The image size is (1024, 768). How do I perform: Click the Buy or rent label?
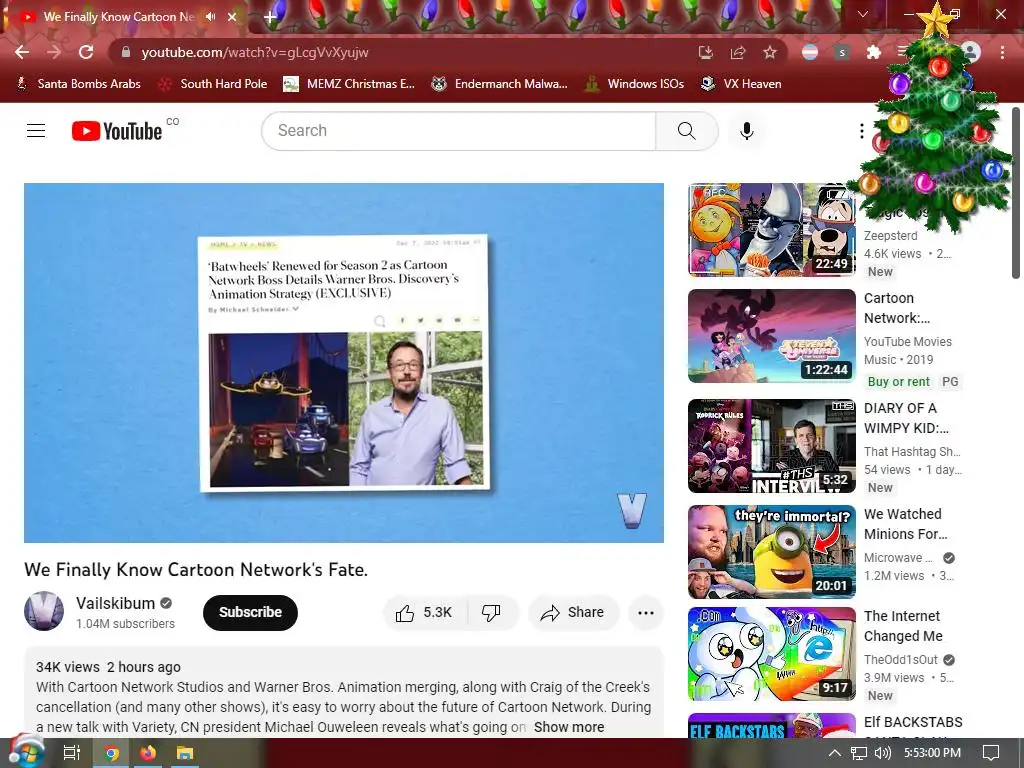(898, 381)
